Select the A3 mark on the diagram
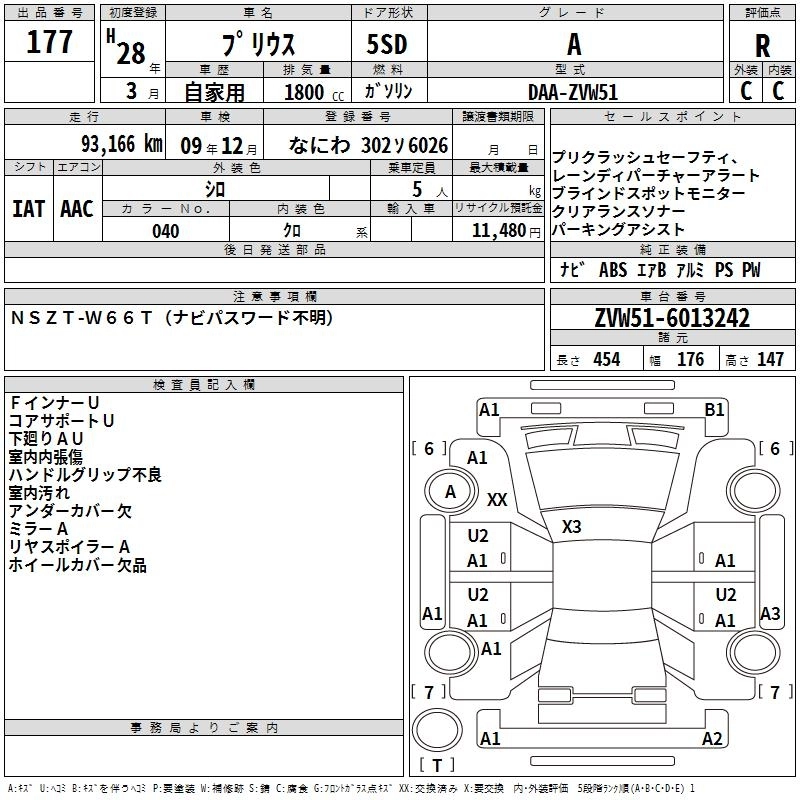800x800 pixels. [770, 614]
